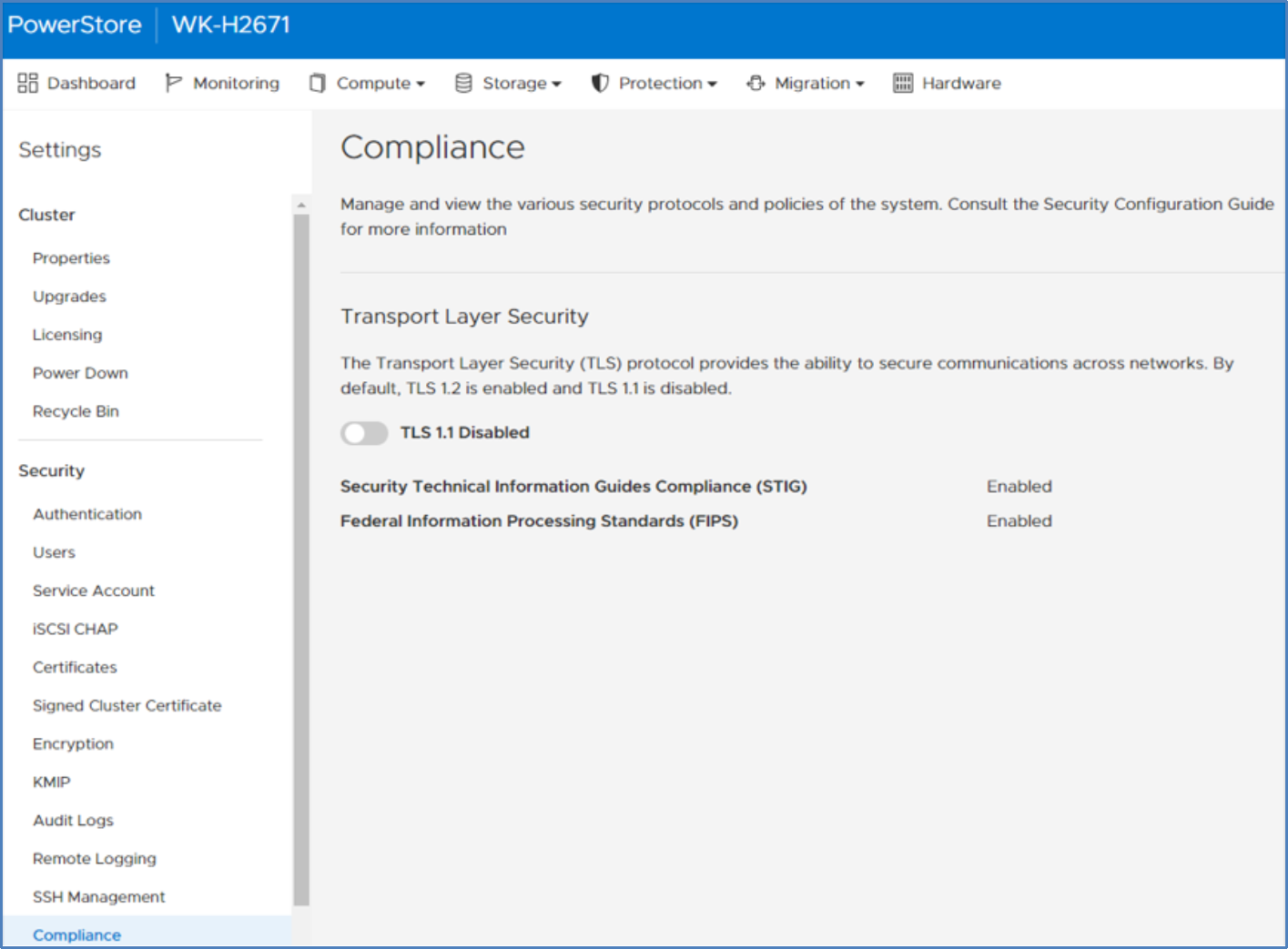This screenshot has height=949, width=1288.
Task: Open the Service Account page
Action: [x=94, y=591]
